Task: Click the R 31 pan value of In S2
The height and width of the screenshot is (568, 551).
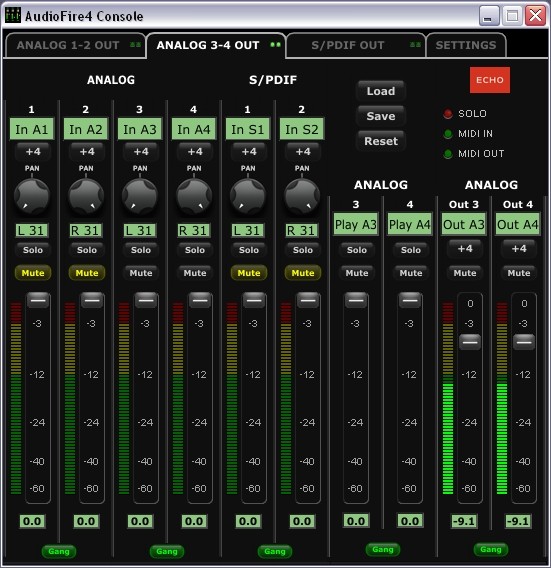Action: click(x=301, y=230)
